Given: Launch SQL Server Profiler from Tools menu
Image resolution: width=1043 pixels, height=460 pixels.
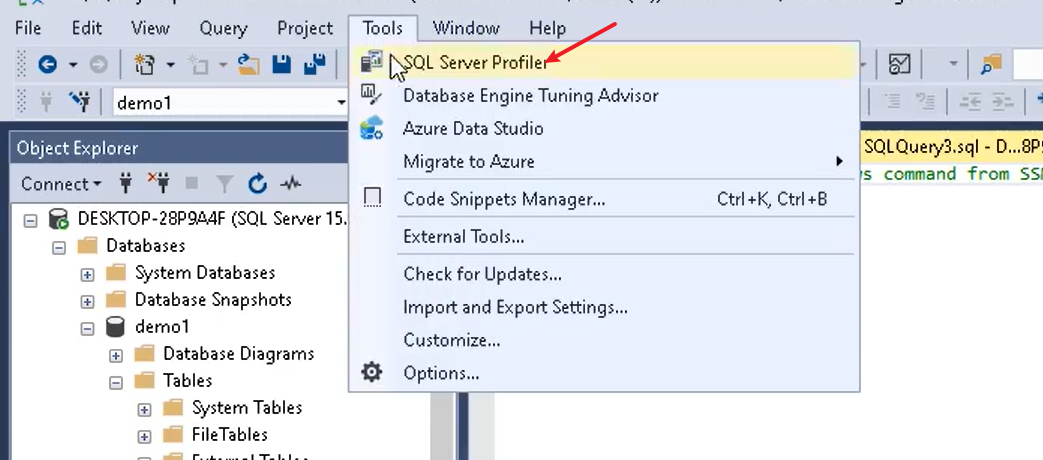Looking at the screenshot, I should 605,62.
